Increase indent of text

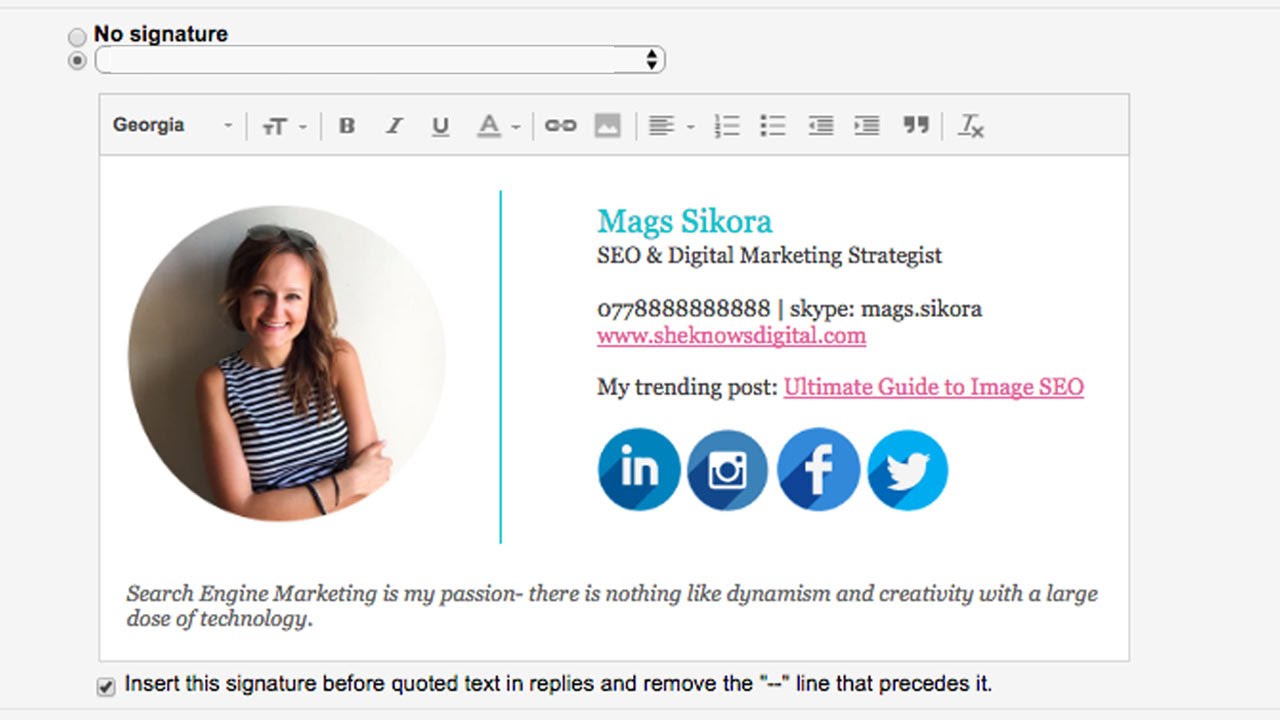tap(867, 126)
